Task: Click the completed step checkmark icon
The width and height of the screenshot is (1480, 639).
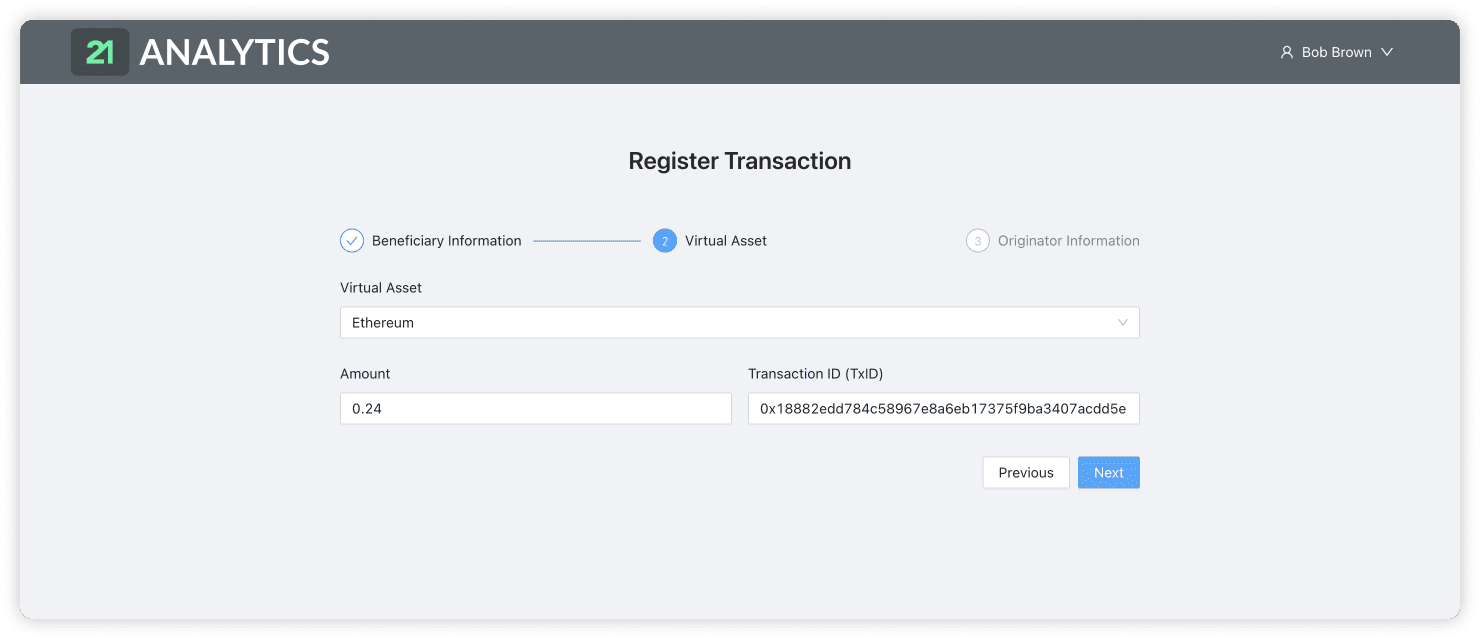Action: (x=352, y=241)
